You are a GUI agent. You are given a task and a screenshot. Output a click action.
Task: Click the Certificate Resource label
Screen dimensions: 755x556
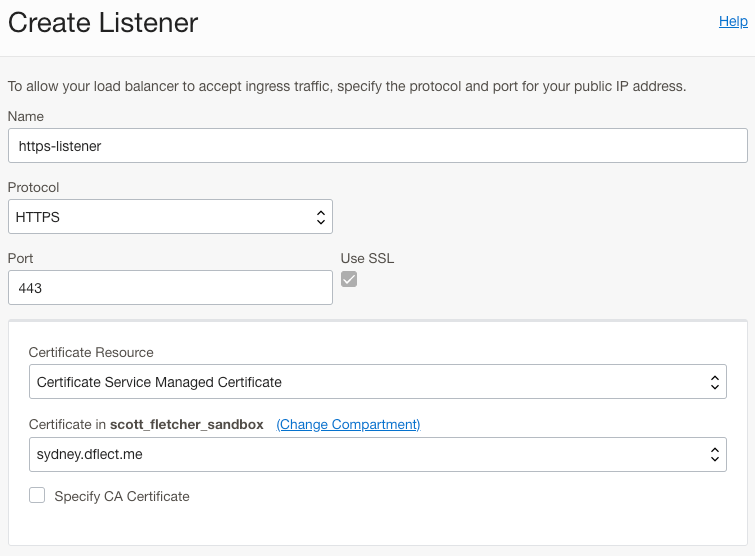pyautogui.click(x=91, y=352)
